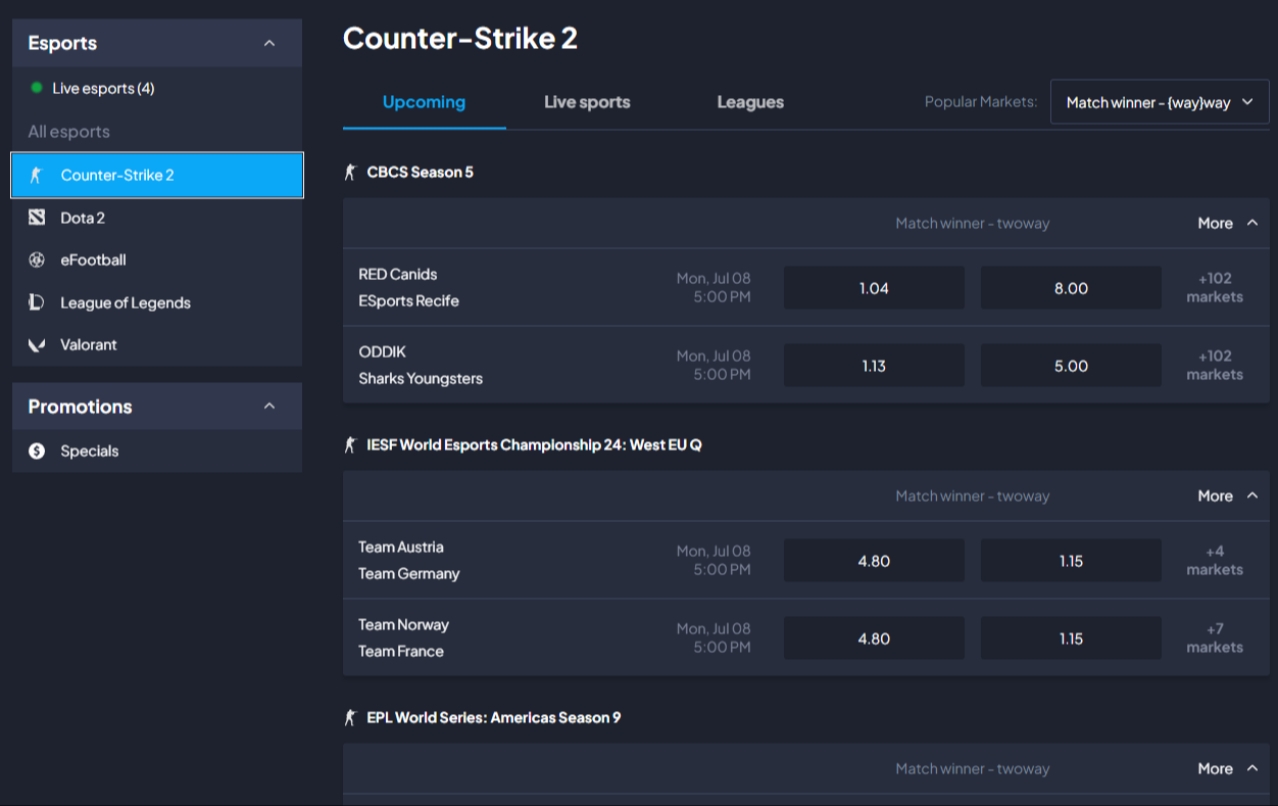Click the Counter-Strike 2 sidebar icon

tap(37, 175)
